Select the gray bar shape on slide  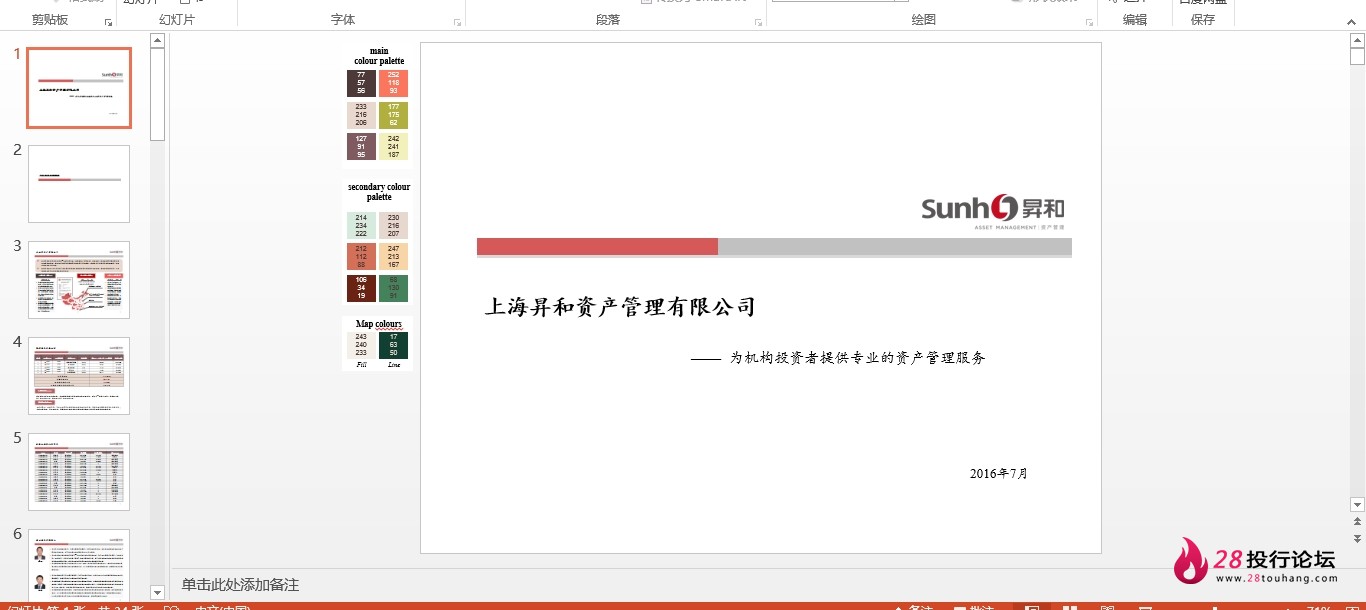(x=895, y=246)
